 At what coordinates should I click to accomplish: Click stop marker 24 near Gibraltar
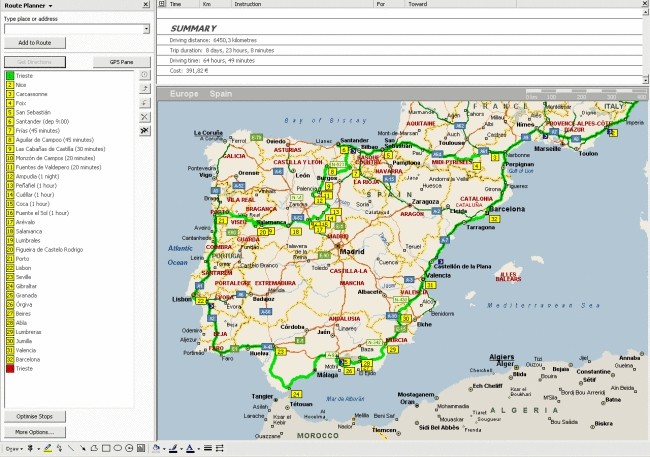point(296,394)
